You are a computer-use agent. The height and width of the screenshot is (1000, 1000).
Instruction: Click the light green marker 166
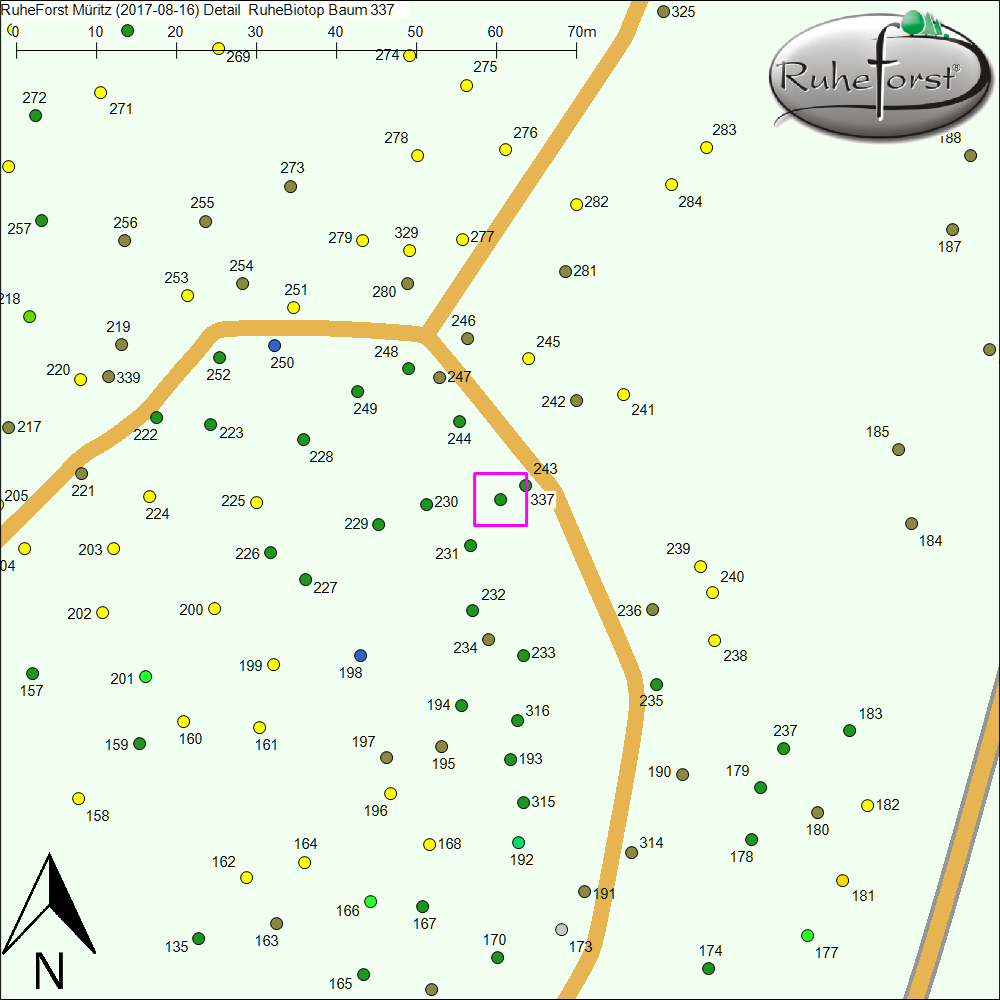371,901
